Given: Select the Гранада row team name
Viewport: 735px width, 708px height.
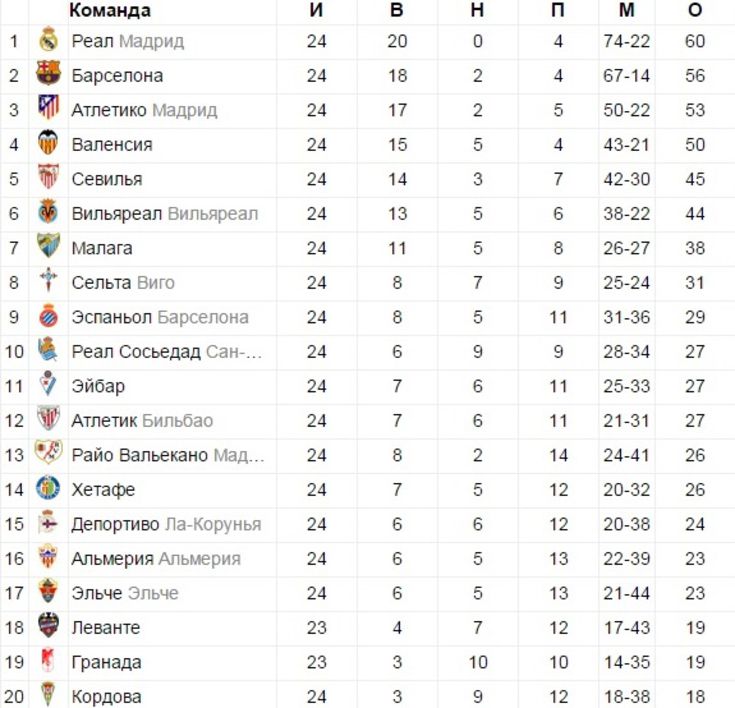Looking at the screenshot, I should click(106, 663).
